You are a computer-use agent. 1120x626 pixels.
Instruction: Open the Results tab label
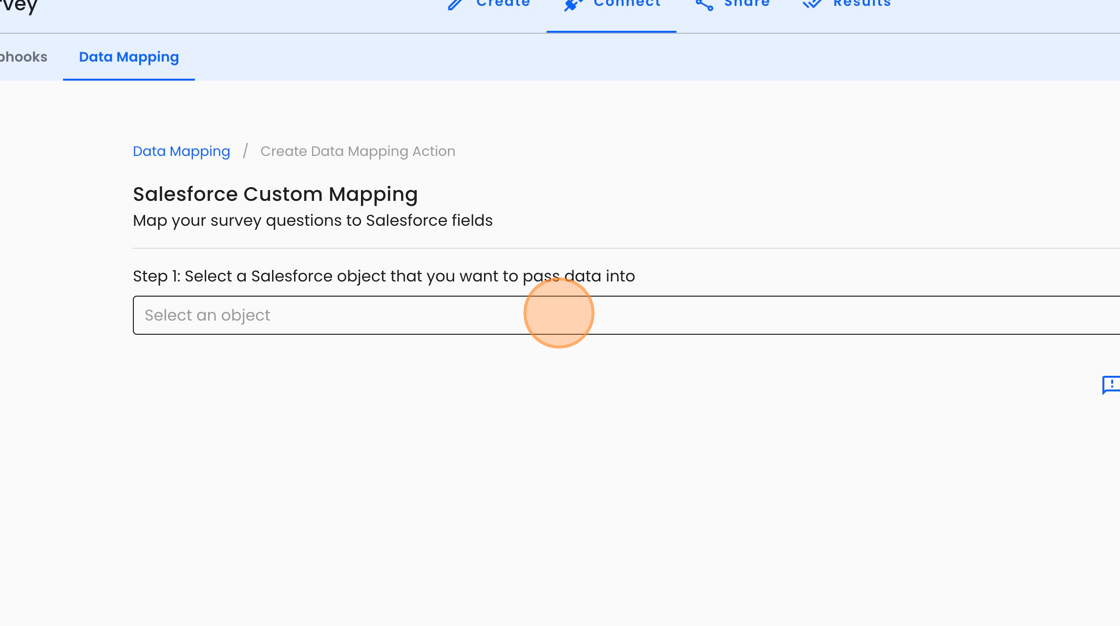[862, 4]
